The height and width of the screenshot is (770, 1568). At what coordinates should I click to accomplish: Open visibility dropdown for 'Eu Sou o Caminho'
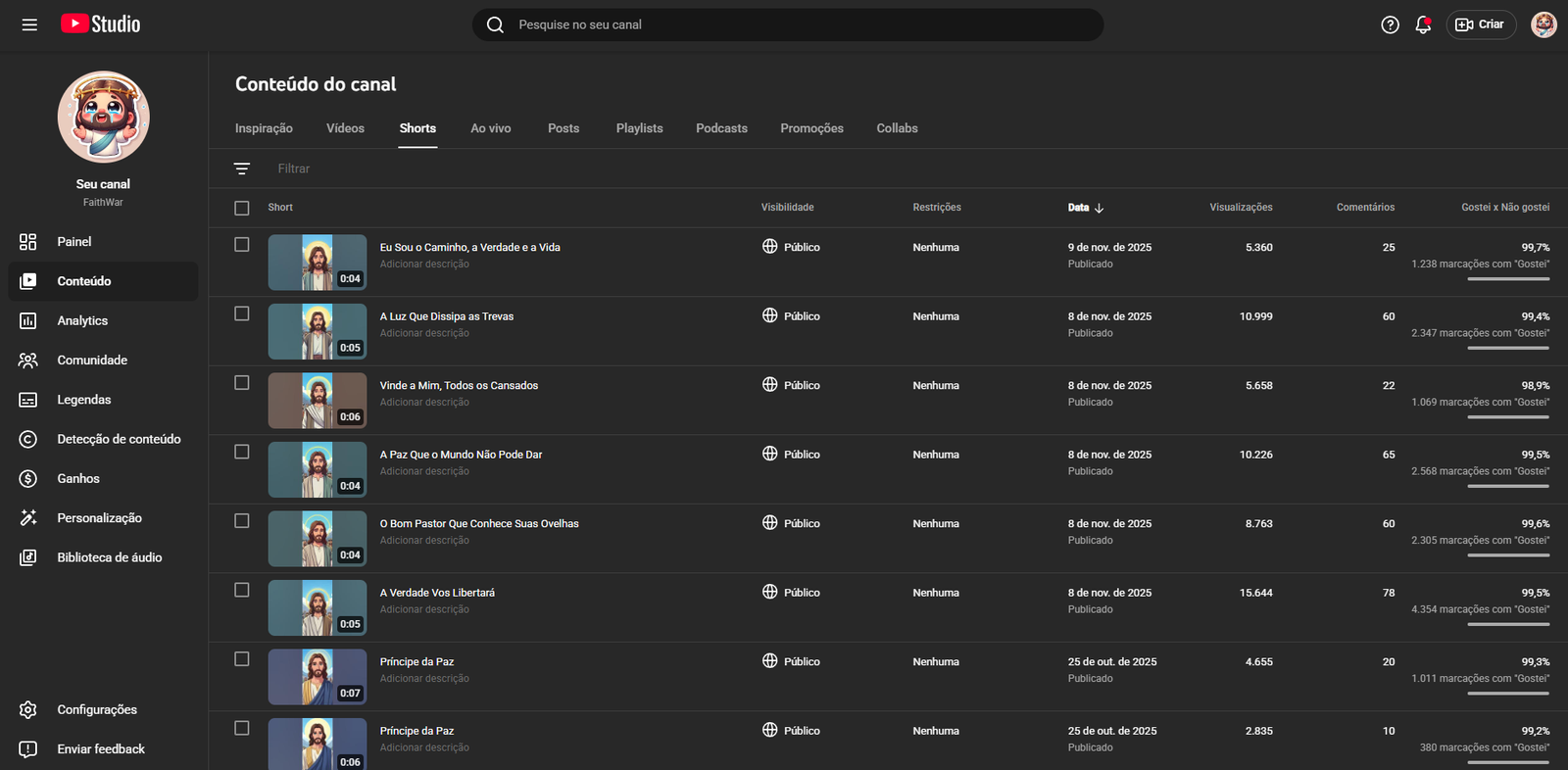tap(792, 247)
